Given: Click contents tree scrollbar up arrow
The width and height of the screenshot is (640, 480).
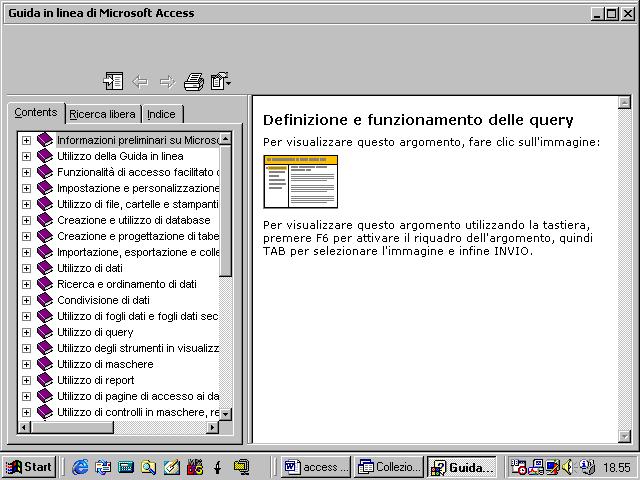Looking at the screenshot, I should click(x=226, y=139).
